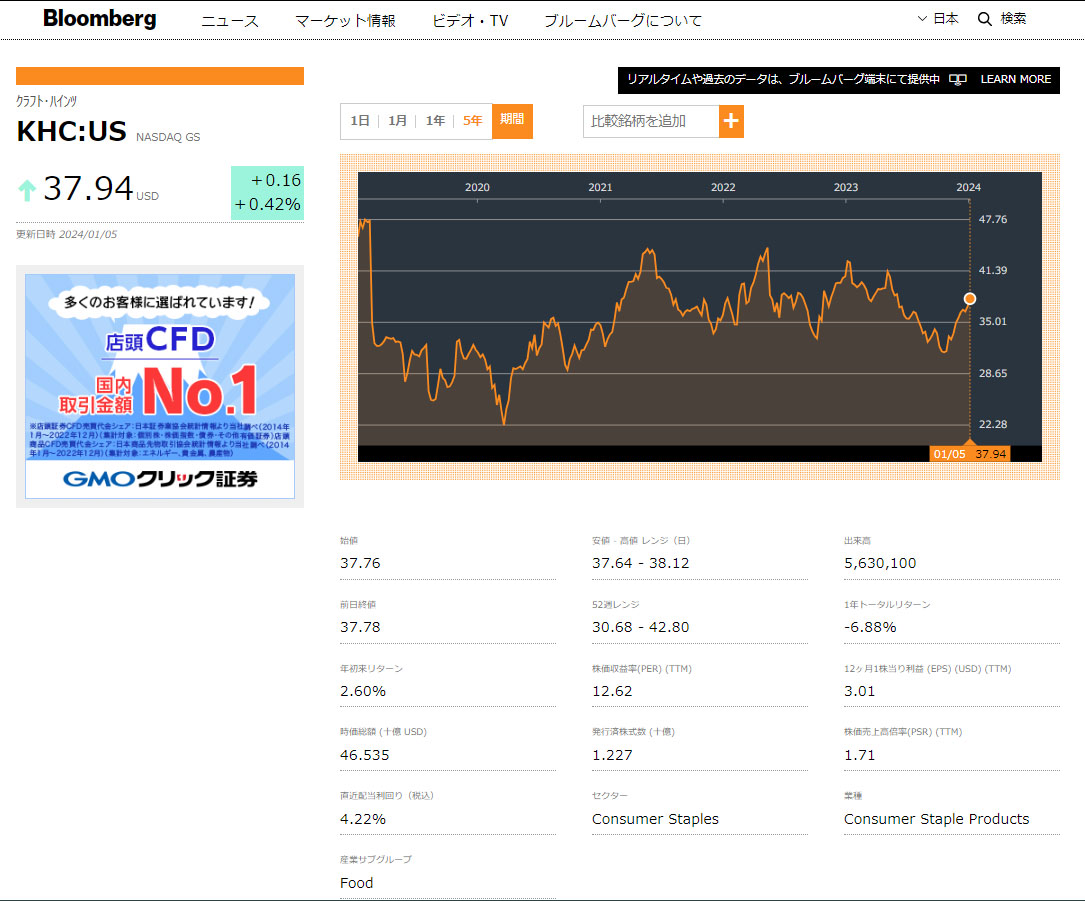Open the 期間 custom period selector
Image resolution: width=1085 pixels, height=901 pixels.
click(512, 120)
